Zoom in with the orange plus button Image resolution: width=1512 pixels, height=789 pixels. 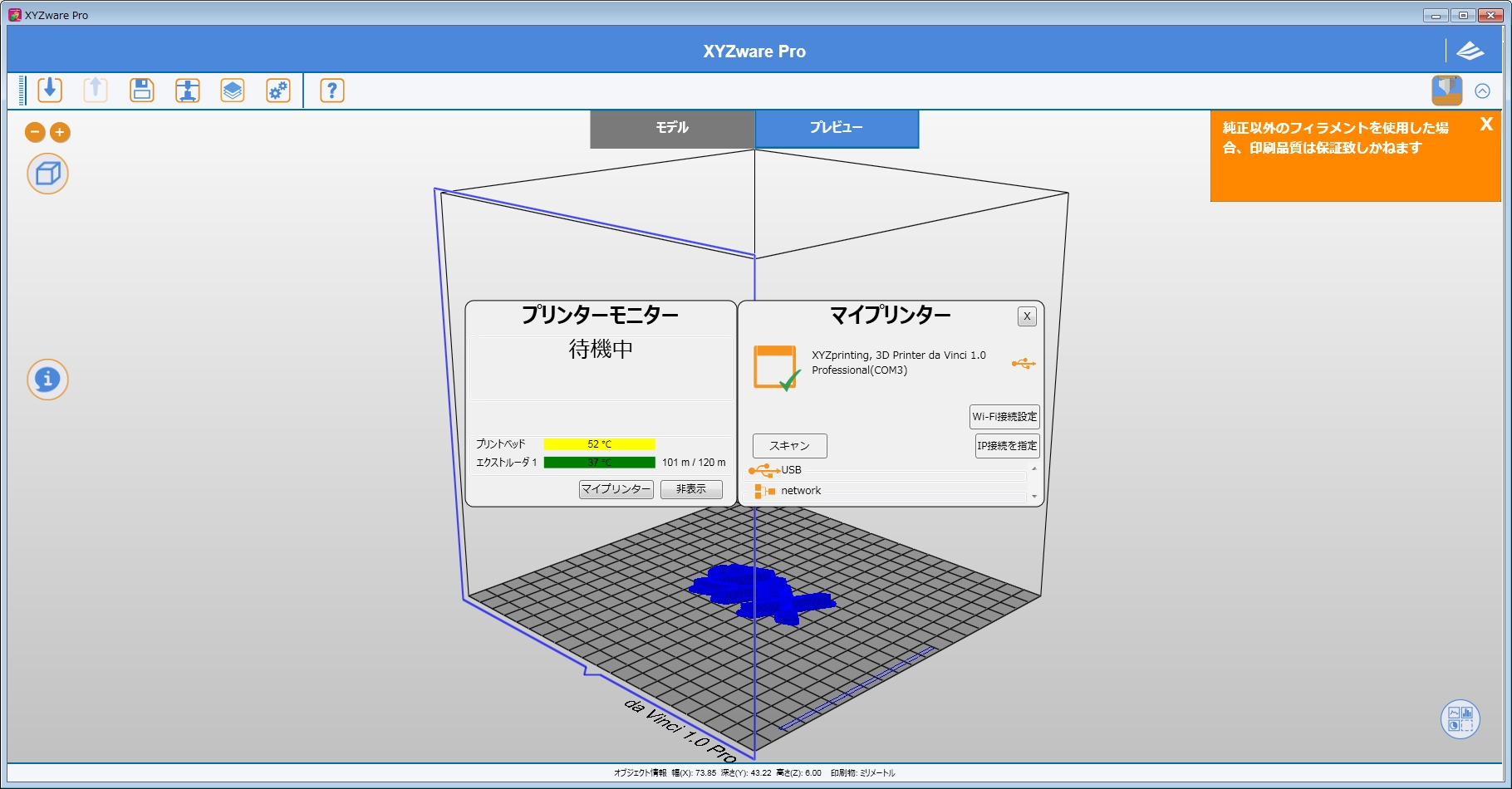click(x=60, y=132)
